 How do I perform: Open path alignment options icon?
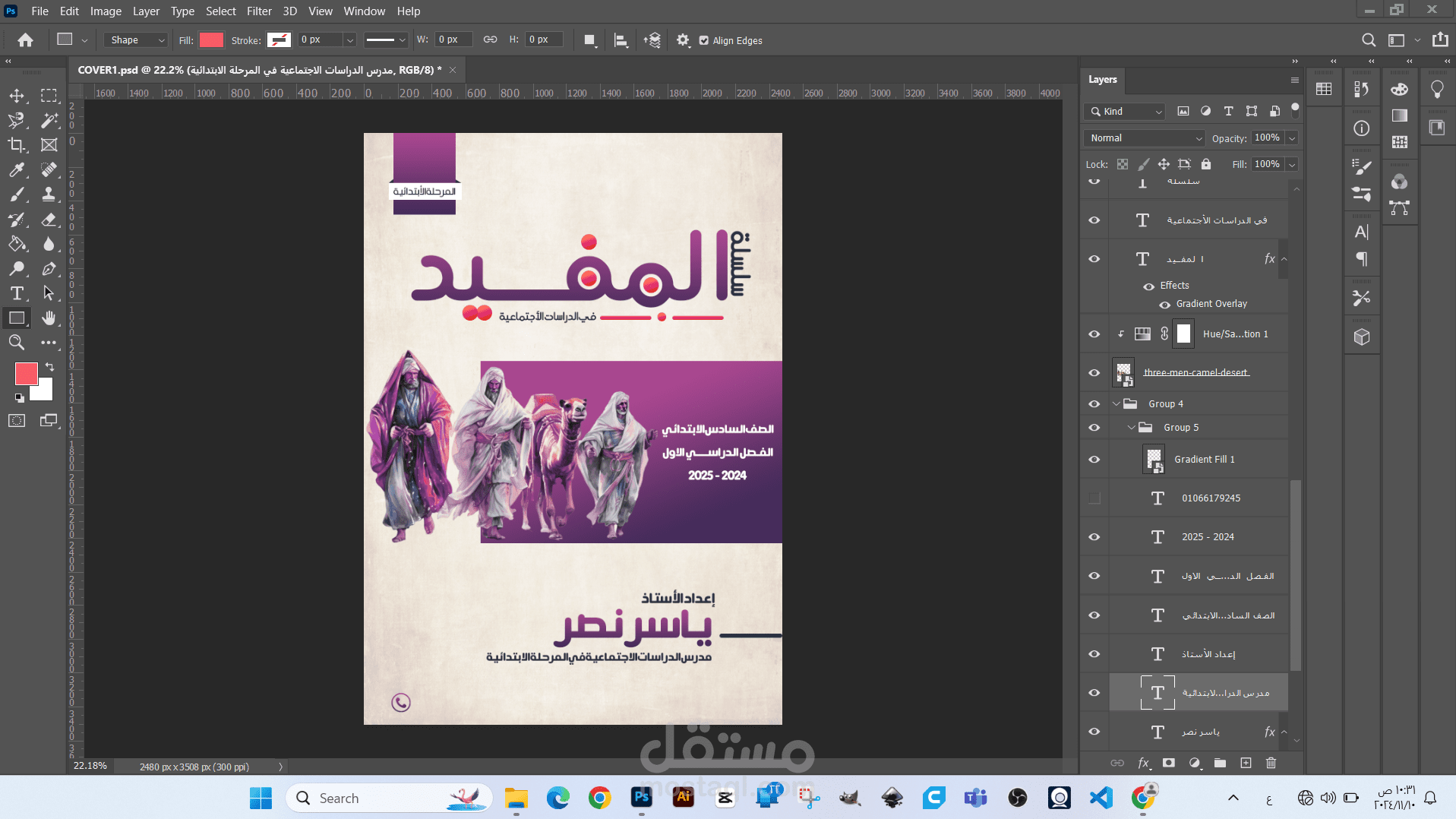click(621, 40)
